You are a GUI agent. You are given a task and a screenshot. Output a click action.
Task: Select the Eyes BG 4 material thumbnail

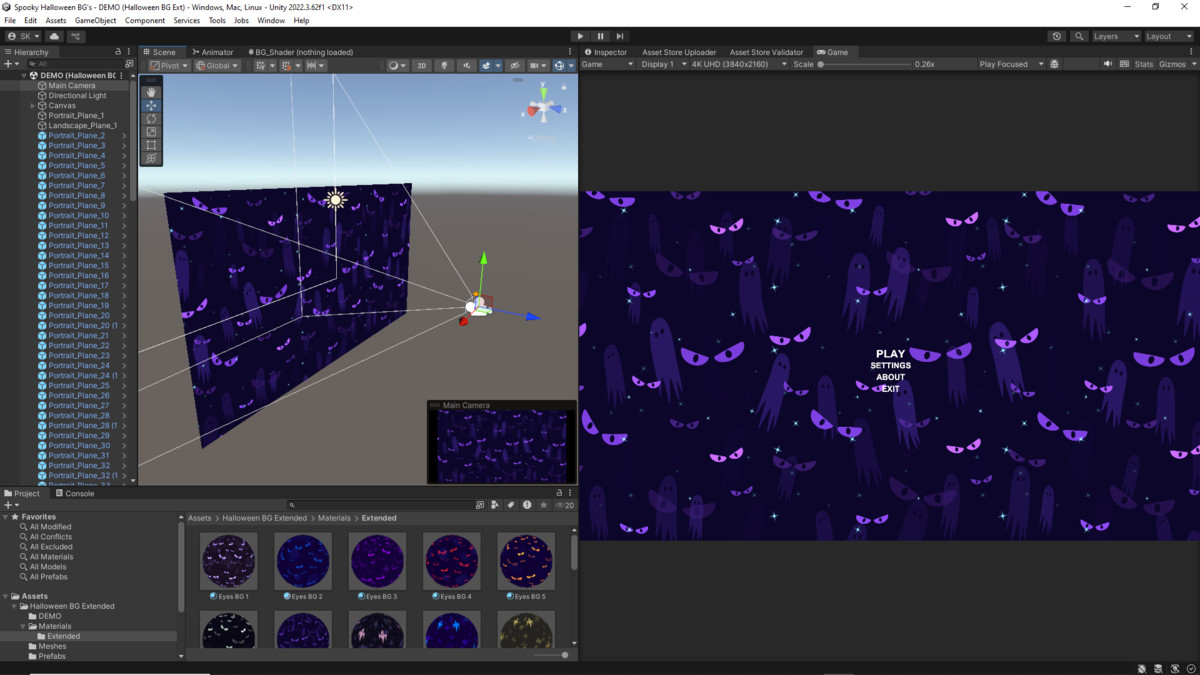(451, 560)
